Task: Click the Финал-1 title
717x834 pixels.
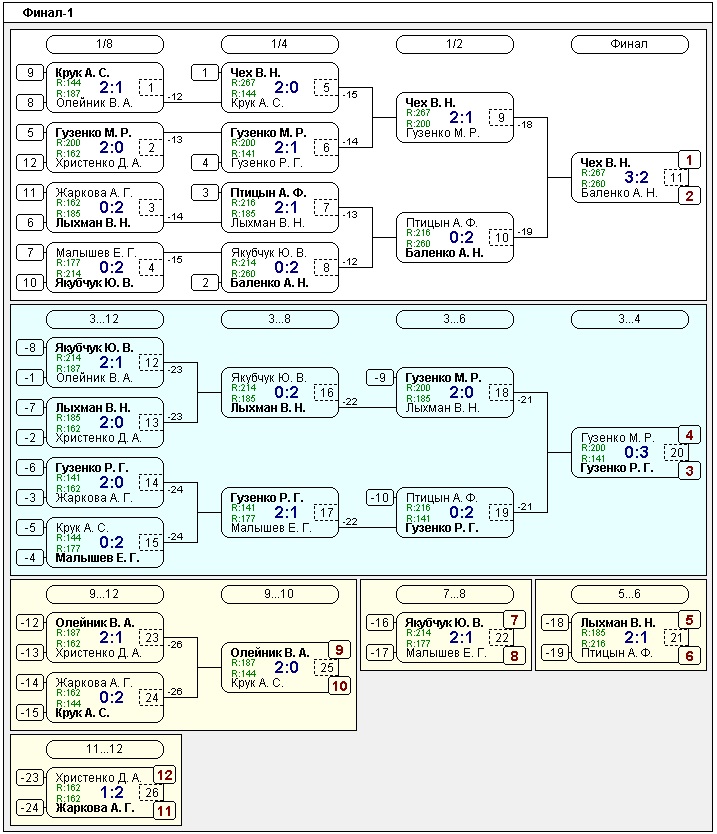Action: (48, 13)
